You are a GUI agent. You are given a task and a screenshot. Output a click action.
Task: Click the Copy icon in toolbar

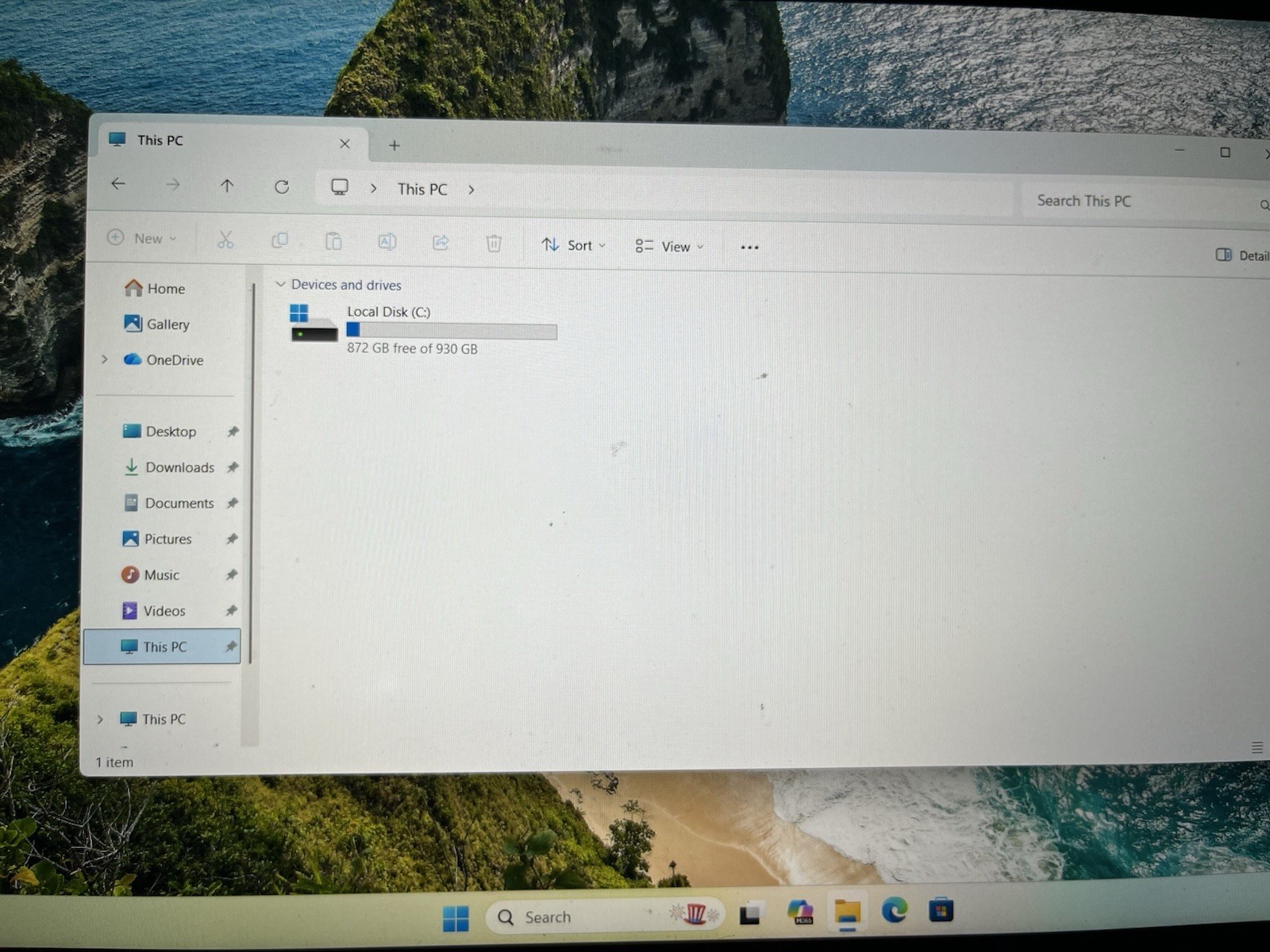point(279,240)
